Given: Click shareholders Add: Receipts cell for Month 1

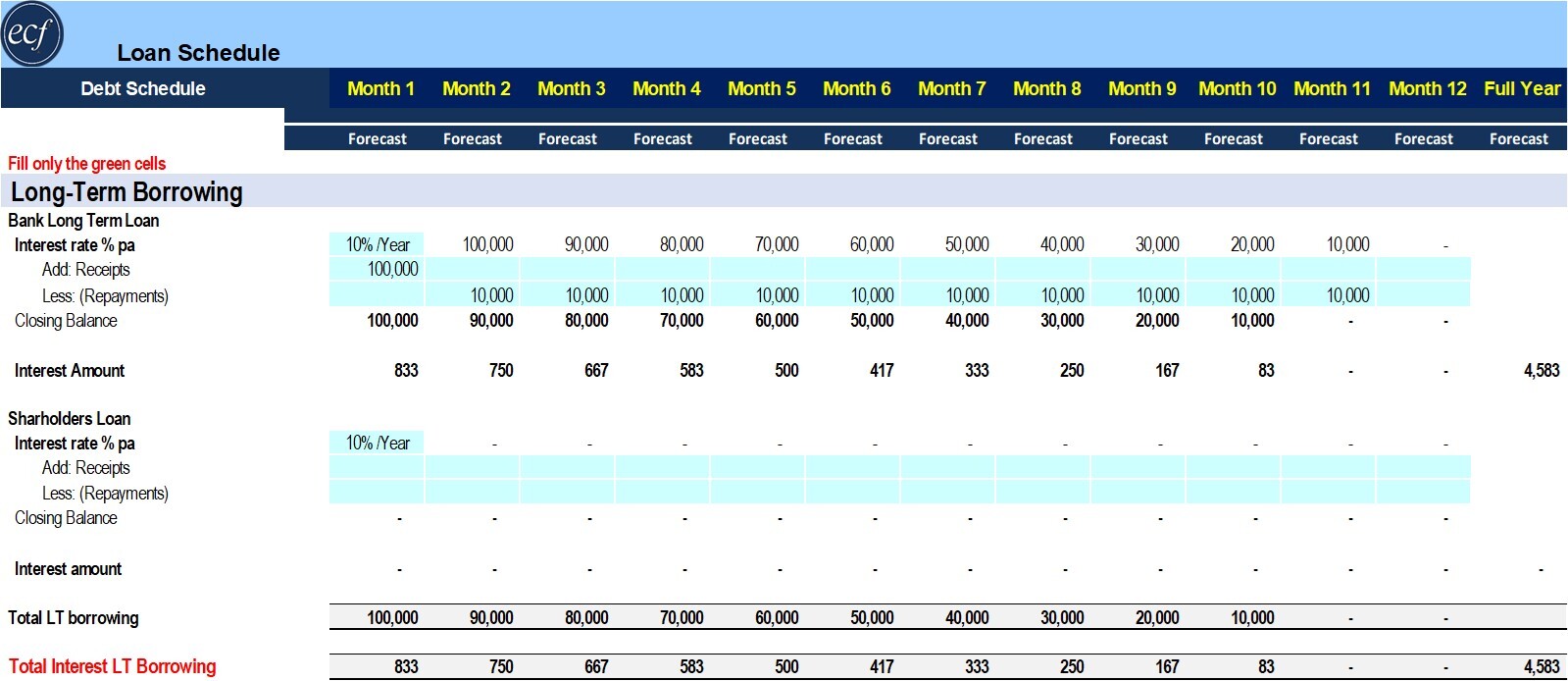Looking at the screenshot, I should (377, 467).
